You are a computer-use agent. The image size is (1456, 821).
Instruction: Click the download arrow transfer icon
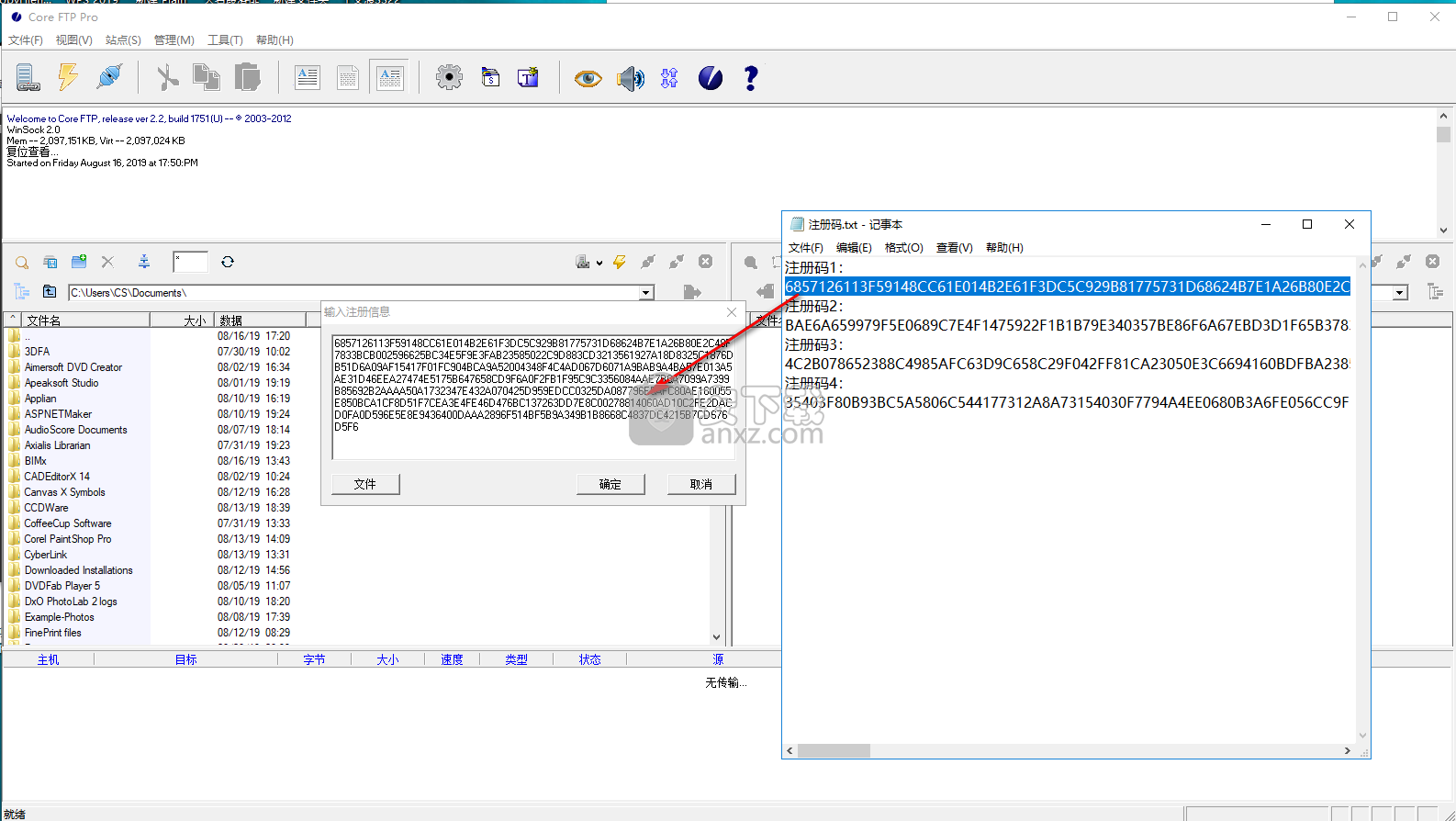point(766,292)
